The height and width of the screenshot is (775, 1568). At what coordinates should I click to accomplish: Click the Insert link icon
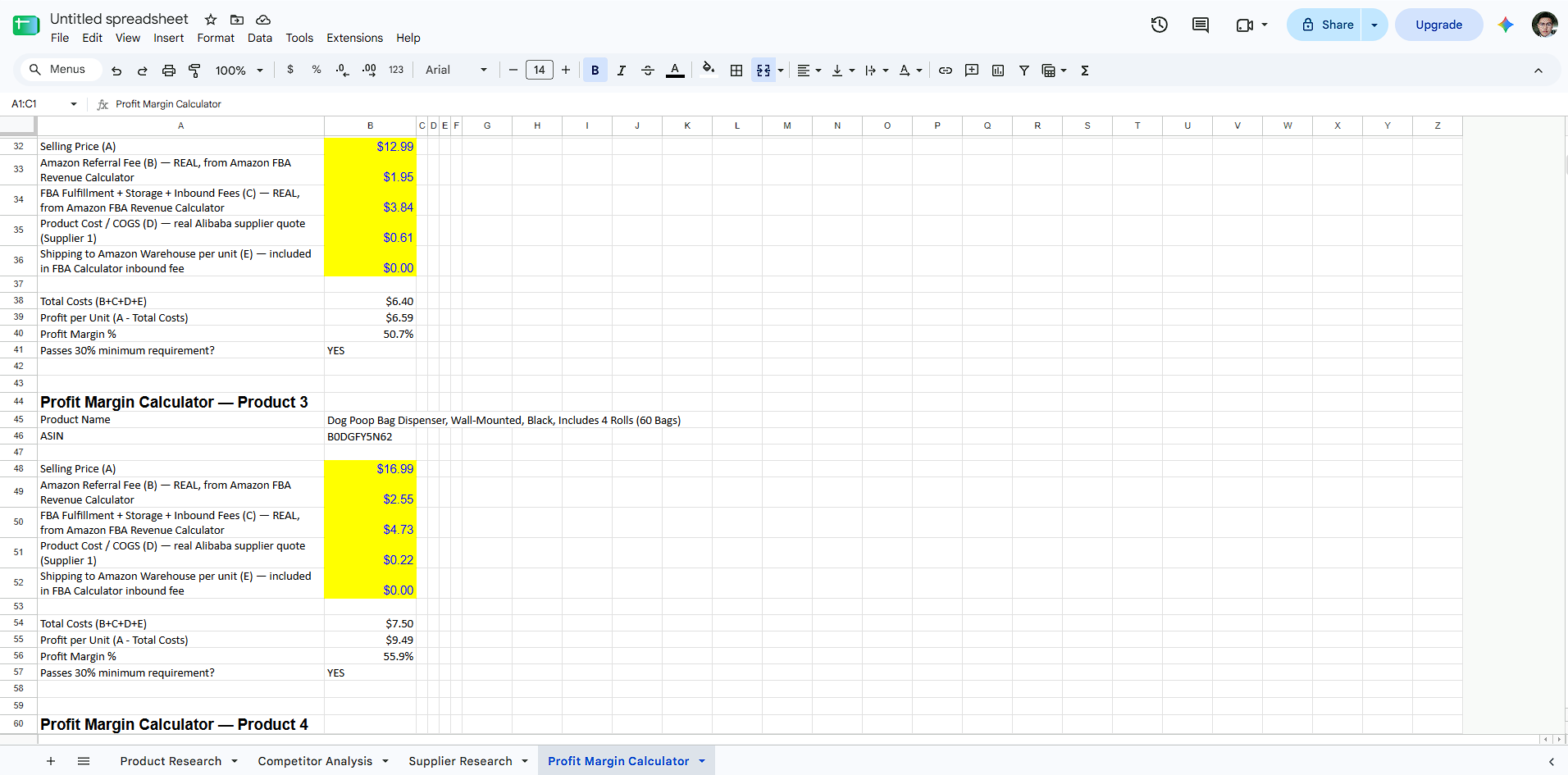(946, 71)
